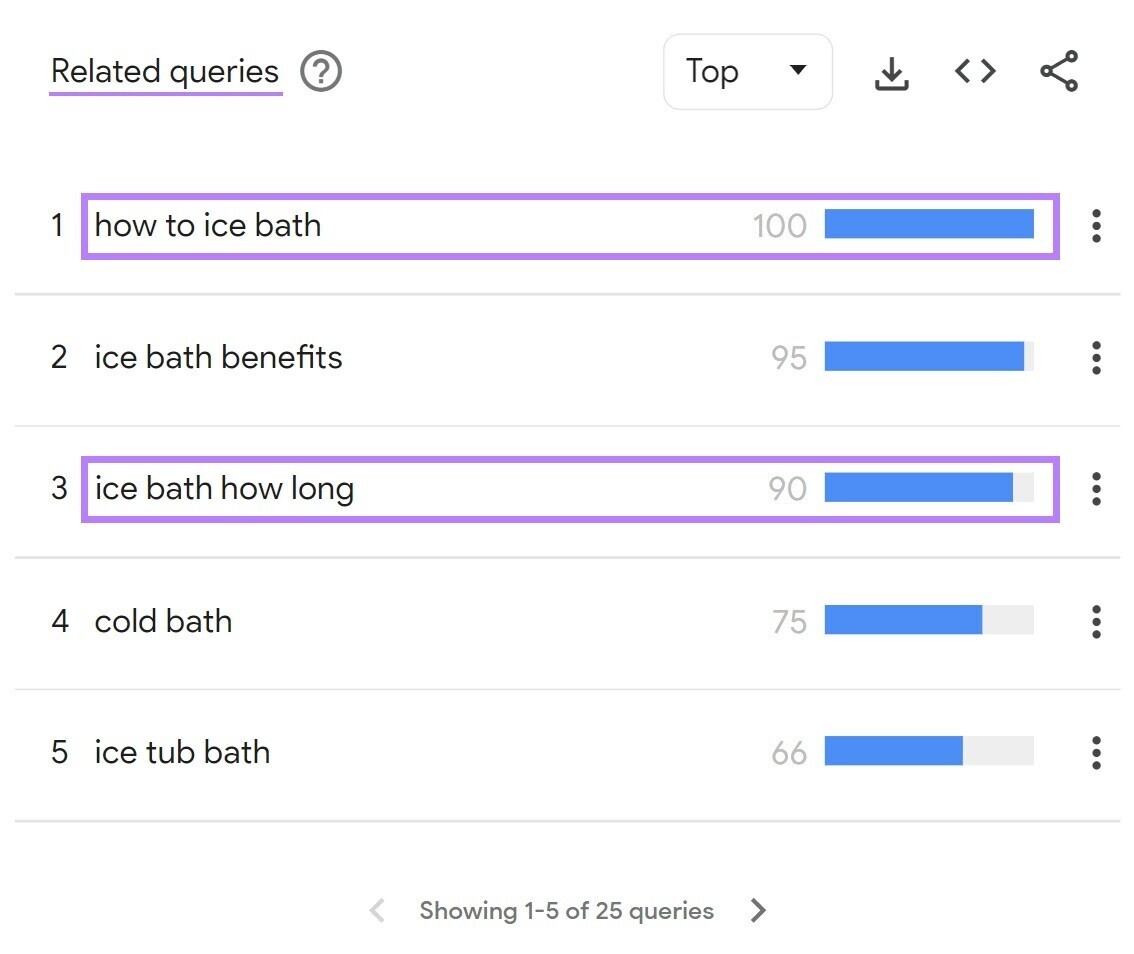This screenshot has width=1134, height=954.
Task: Select the query 'ice bath benefits'
Action: coord(217,357)
